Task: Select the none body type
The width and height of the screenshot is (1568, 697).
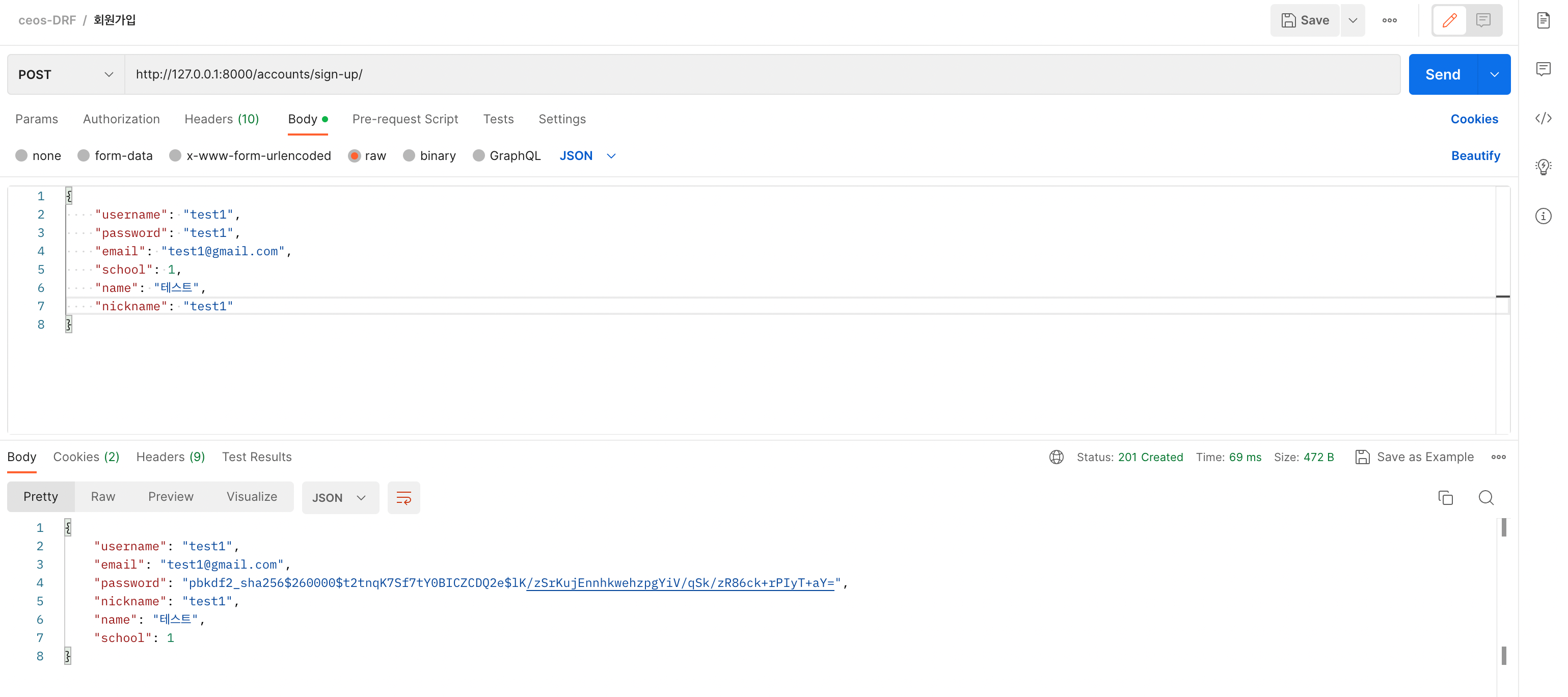Action: (x=38, y=156)
